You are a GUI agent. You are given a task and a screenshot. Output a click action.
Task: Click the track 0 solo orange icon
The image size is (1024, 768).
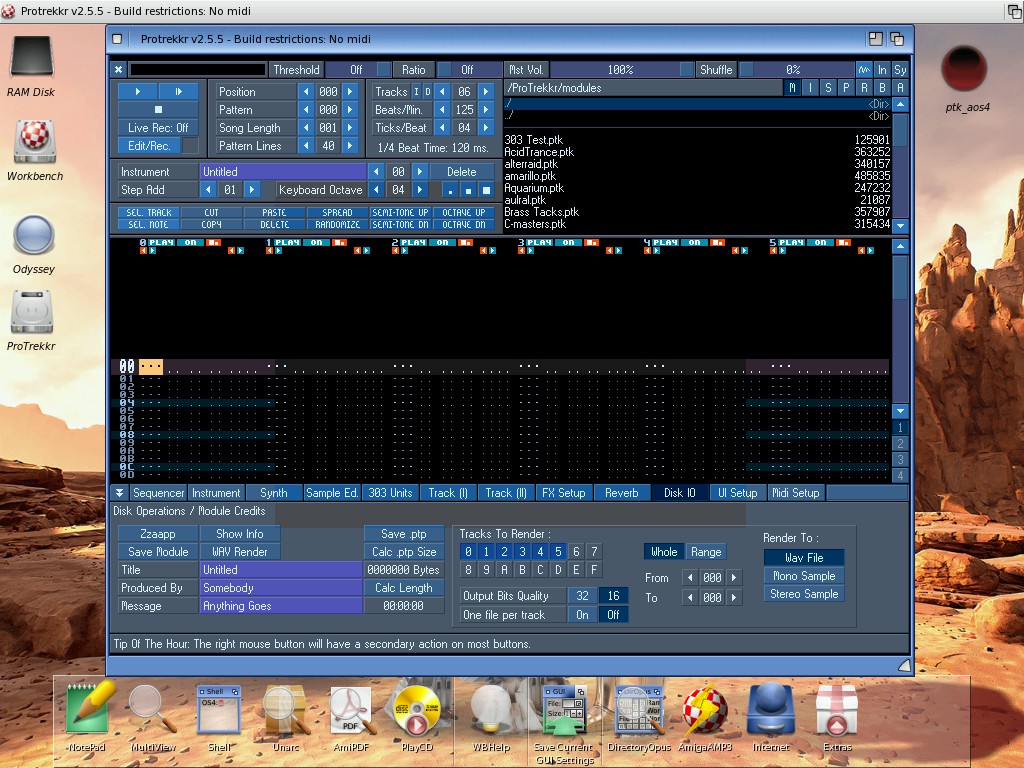pyautogui.click(x=214, y=242)
